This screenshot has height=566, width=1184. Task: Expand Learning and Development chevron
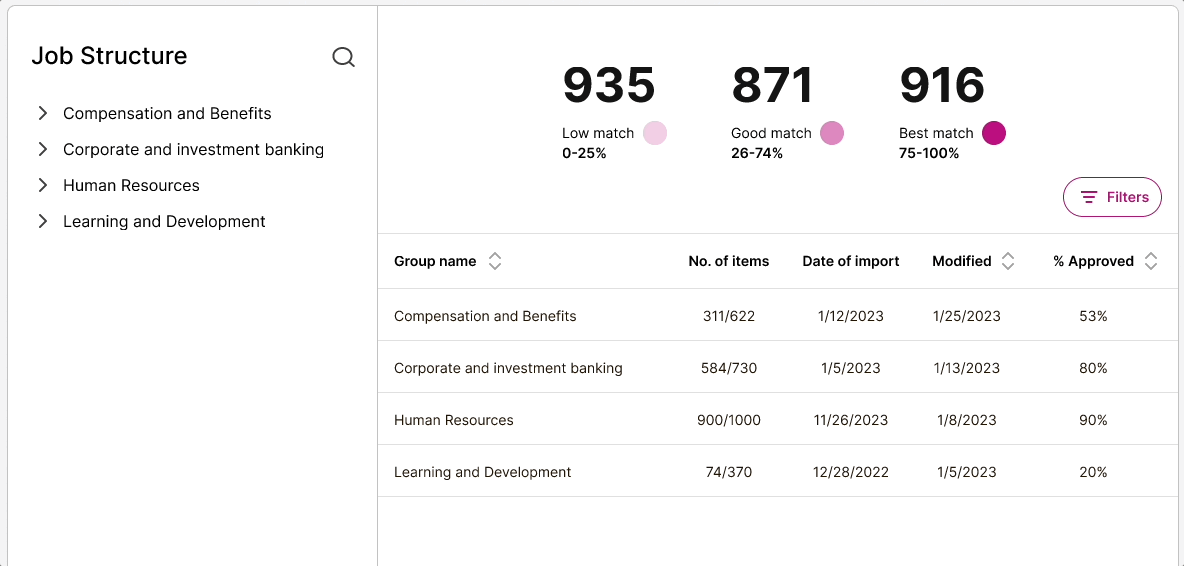tap(43, 222)
